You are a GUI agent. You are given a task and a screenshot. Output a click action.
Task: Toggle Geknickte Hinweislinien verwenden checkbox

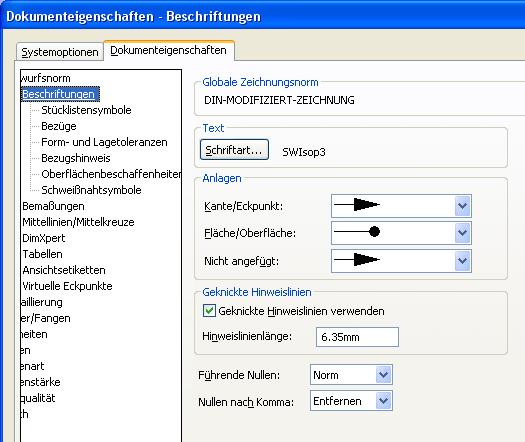pos(209,311)
